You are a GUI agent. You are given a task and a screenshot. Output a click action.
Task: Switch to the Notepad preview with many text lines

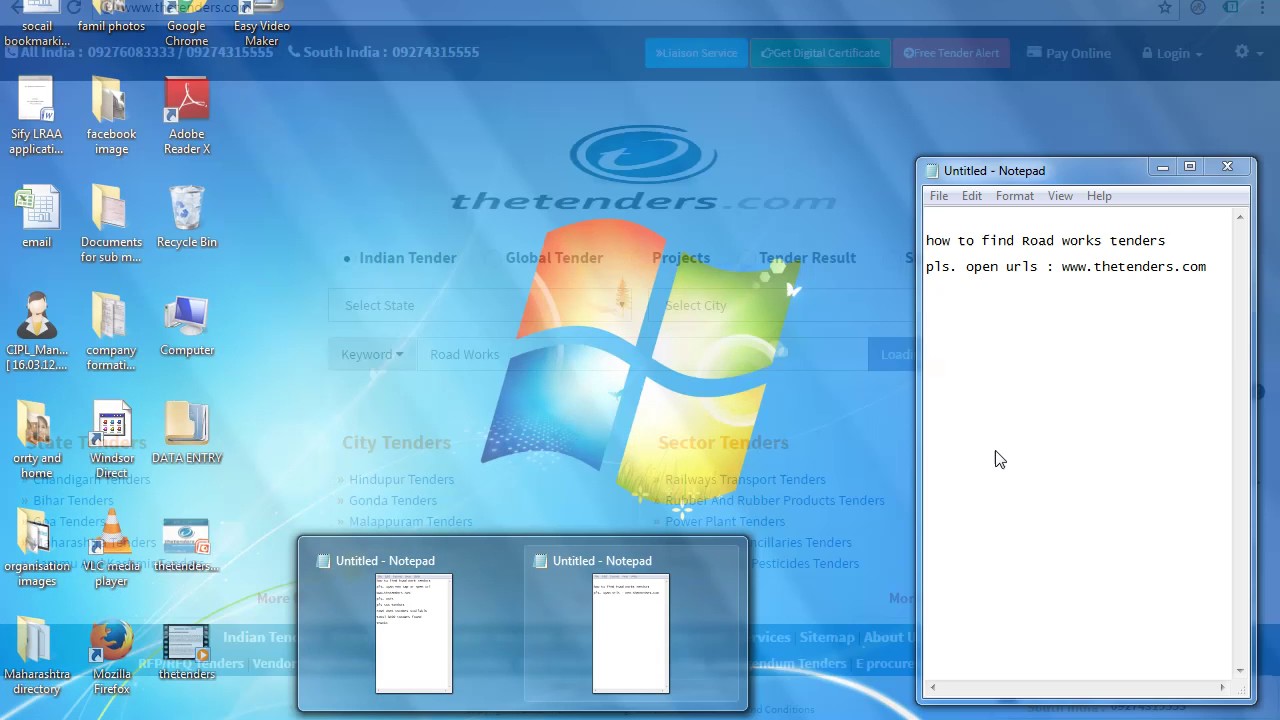(414, 623)
